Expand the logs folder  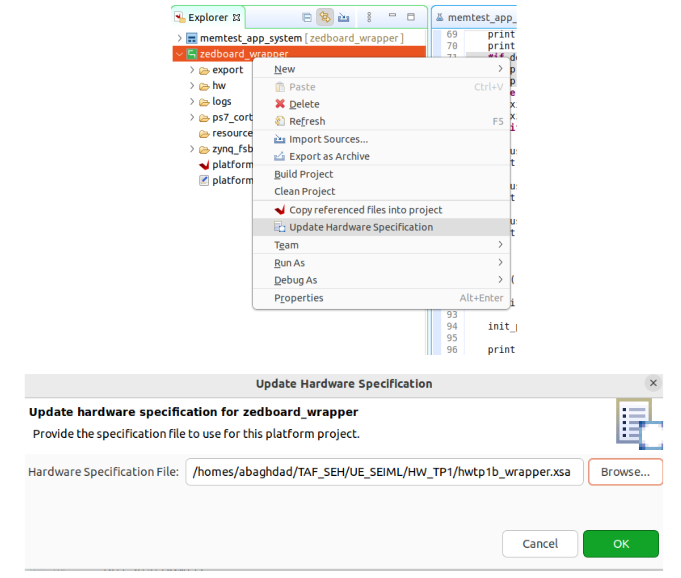(192, 101)
